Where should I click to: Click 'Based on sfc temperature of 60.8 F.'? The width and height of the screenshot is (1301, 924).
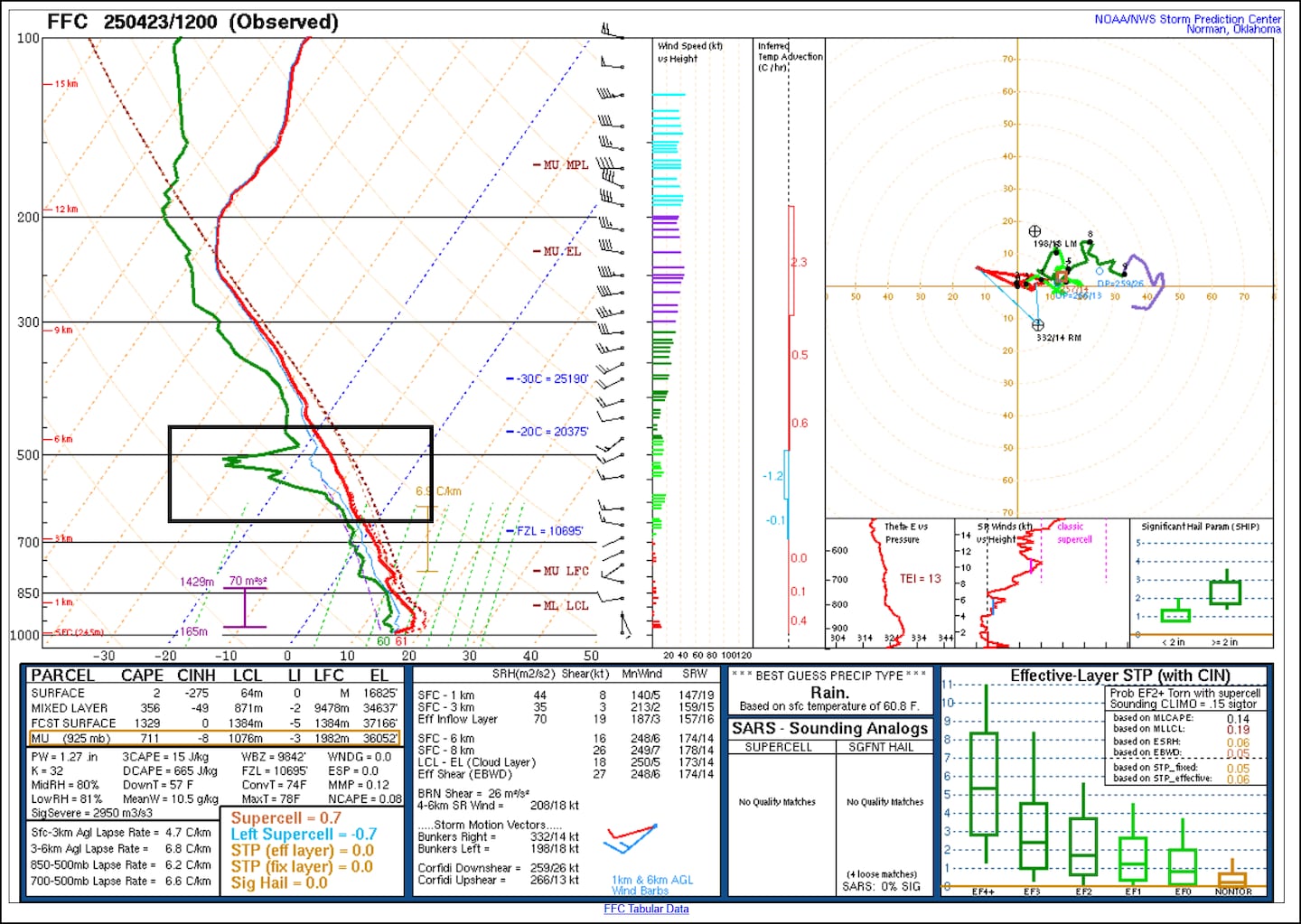click(x=829, y=706)
